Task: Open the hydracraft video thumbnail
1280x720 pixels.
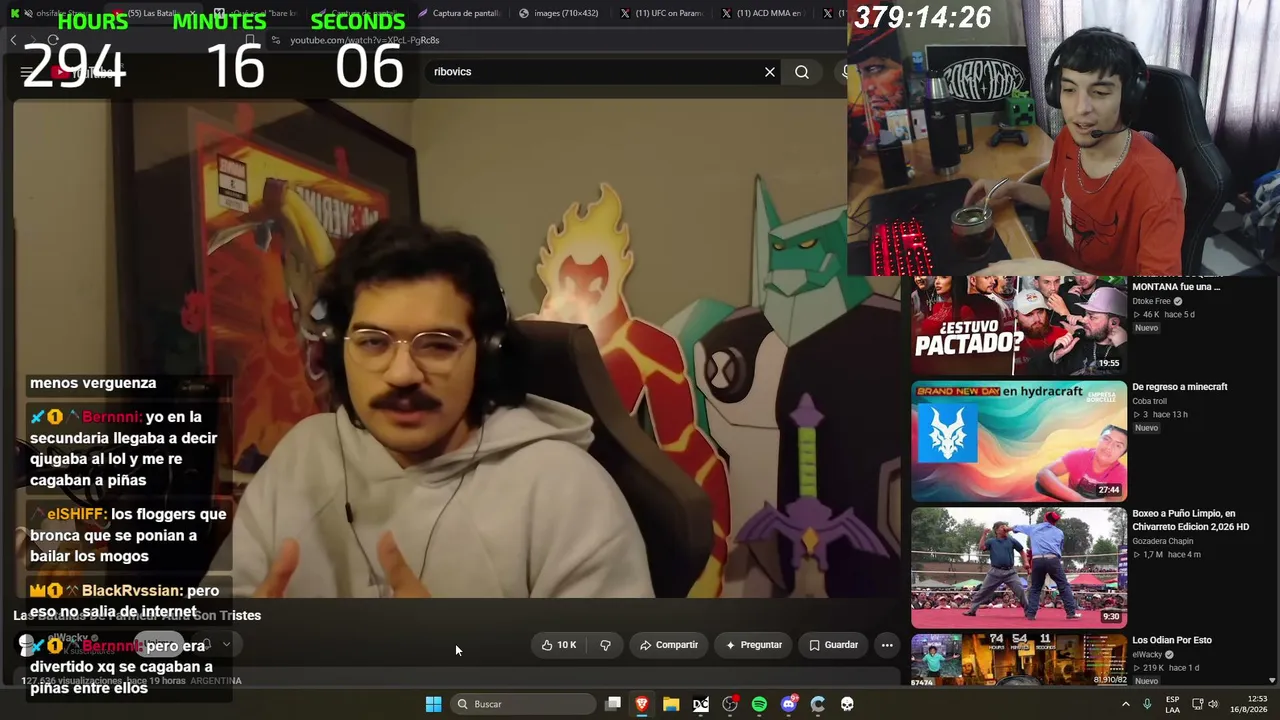Action: click(1019, 441)
